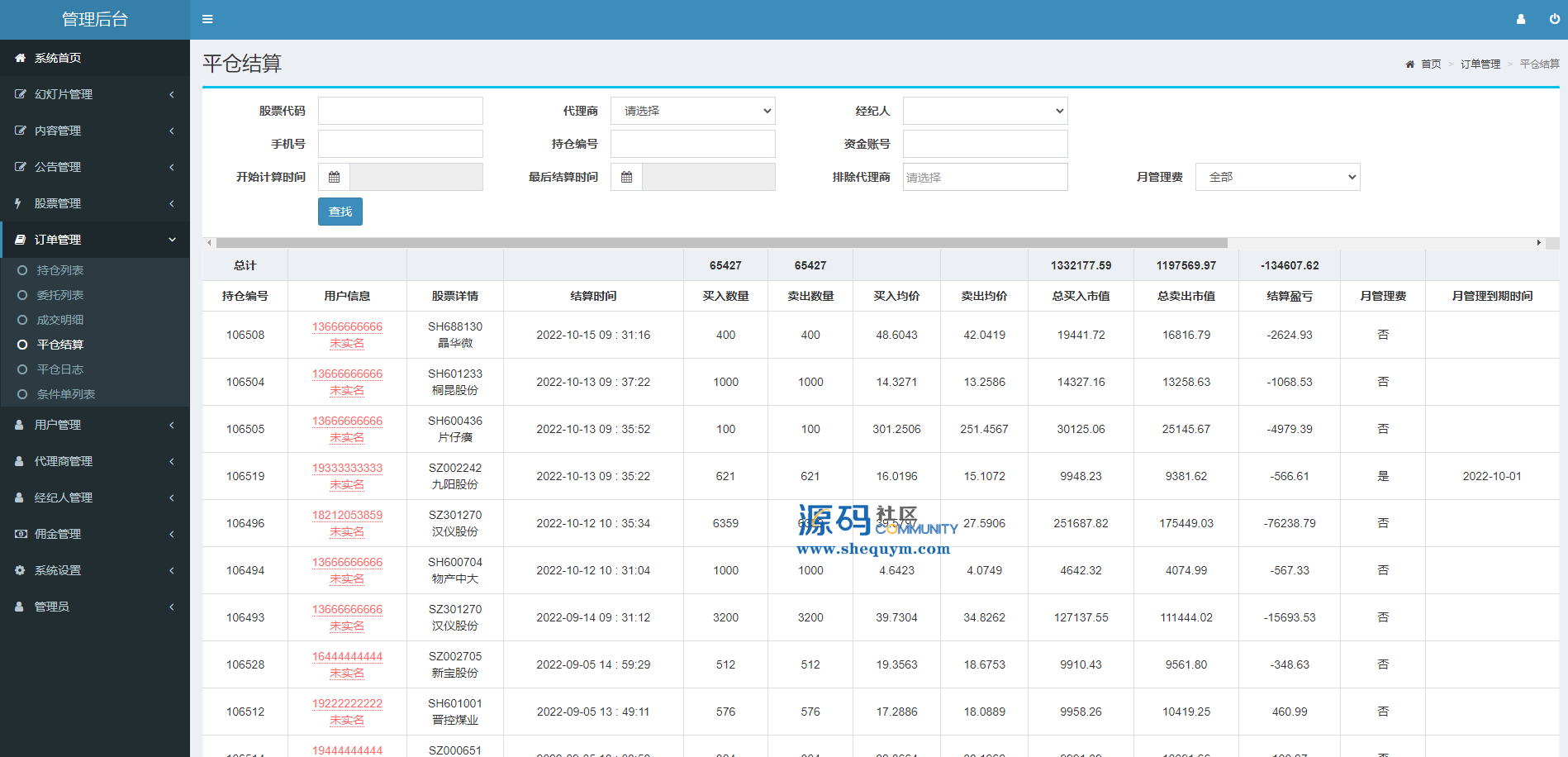Select 委托列表 circle item in submenu
The height and width of the screenshot is (757, 1568).
click(22, 295)
